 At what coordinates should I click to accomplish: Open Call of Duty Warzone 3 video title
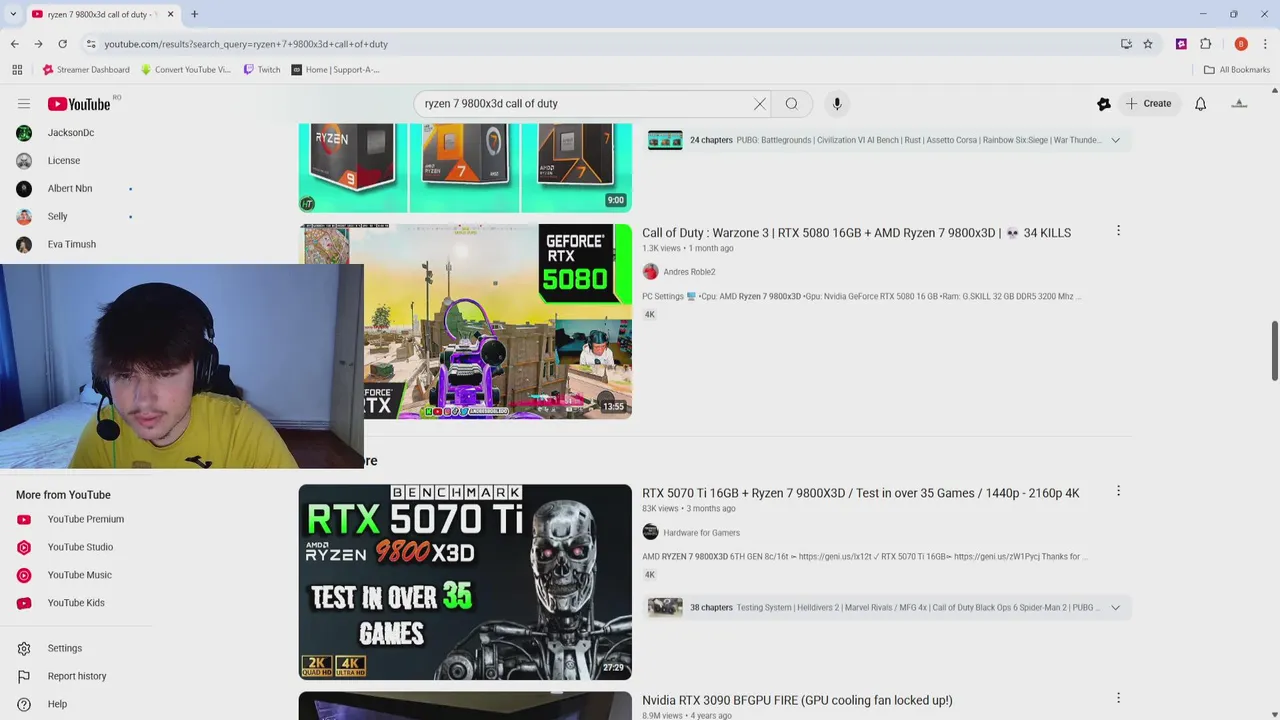pos(856,233)
